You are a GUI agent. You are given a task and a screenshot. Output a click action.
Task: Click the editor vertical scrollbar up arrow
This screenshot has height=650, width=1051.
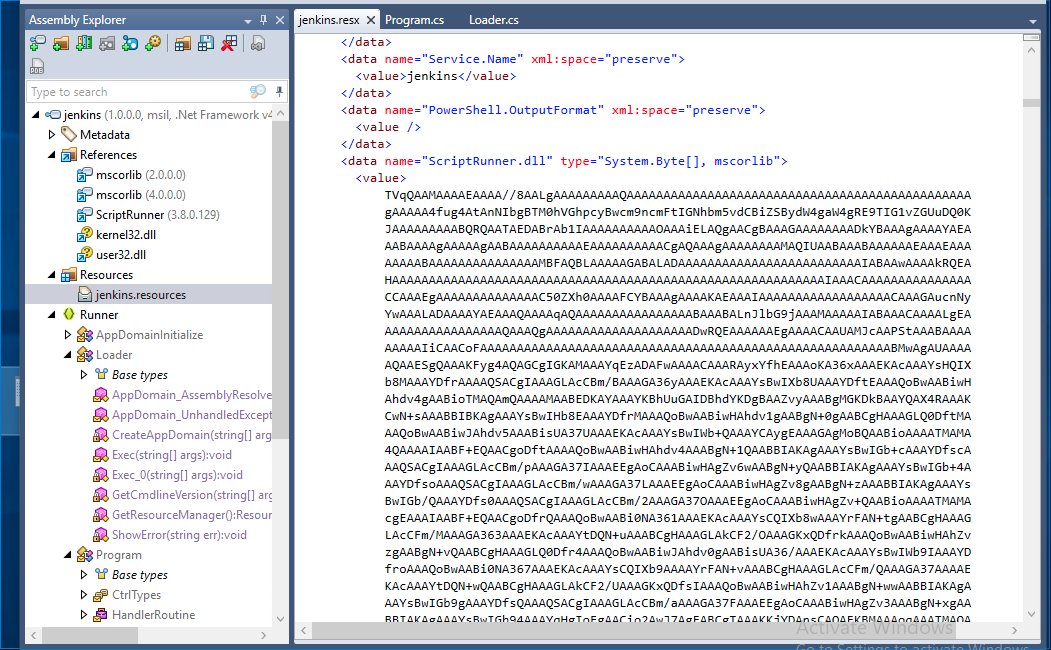1032,50
